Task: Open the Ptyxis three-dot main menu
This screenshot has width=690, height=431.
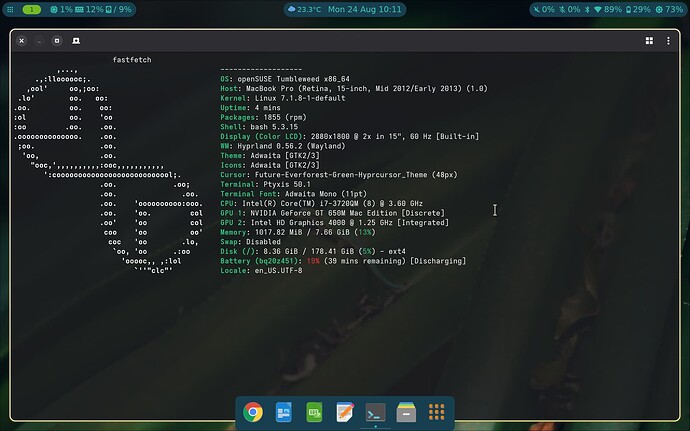Action: [x=668, y=41]
